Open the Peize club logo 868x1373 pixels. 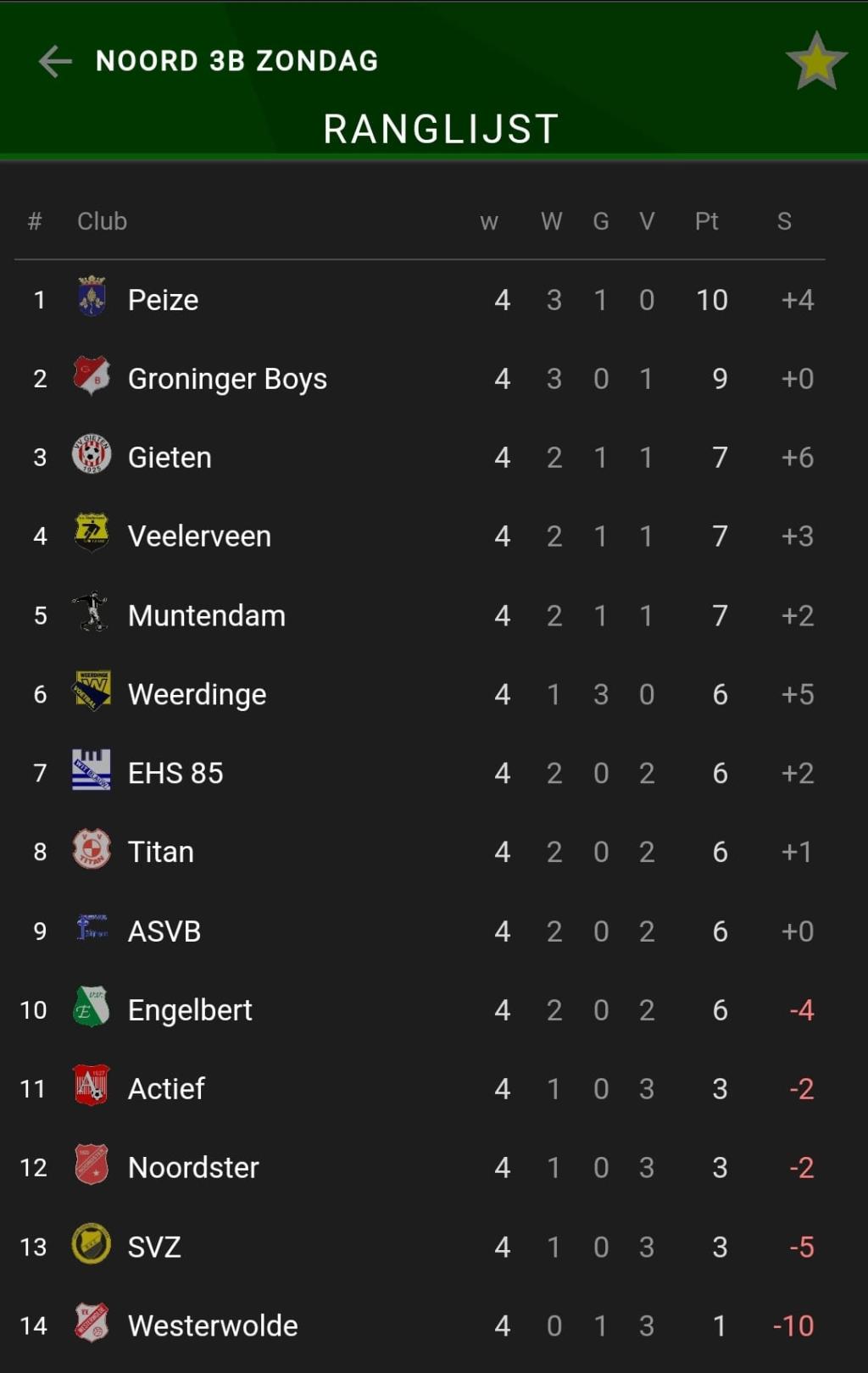pos(92,297)
